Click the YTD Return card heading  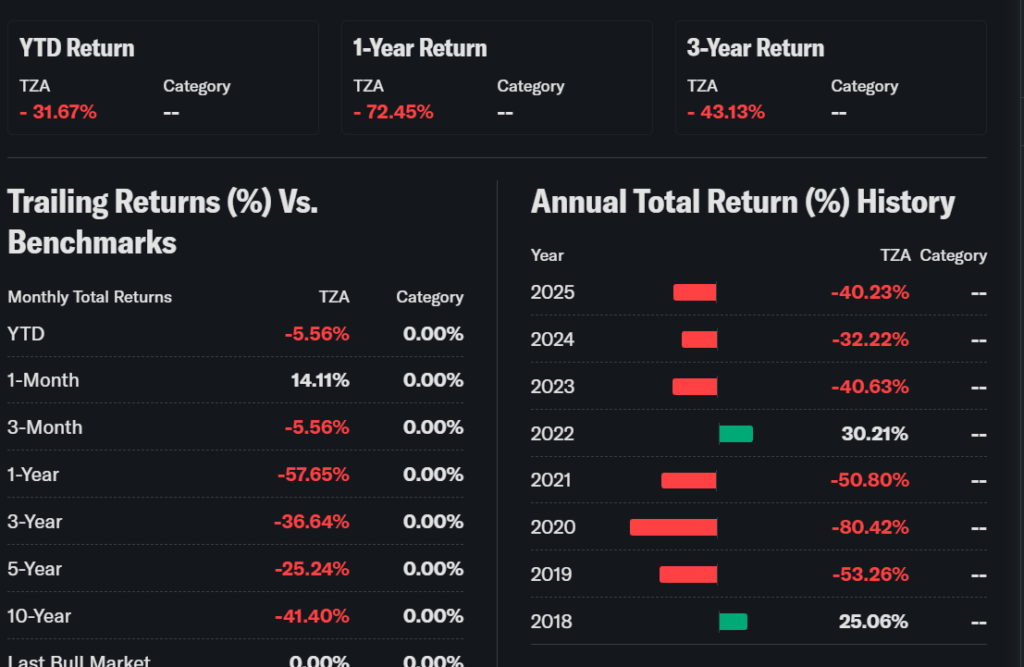click(77, 48)
